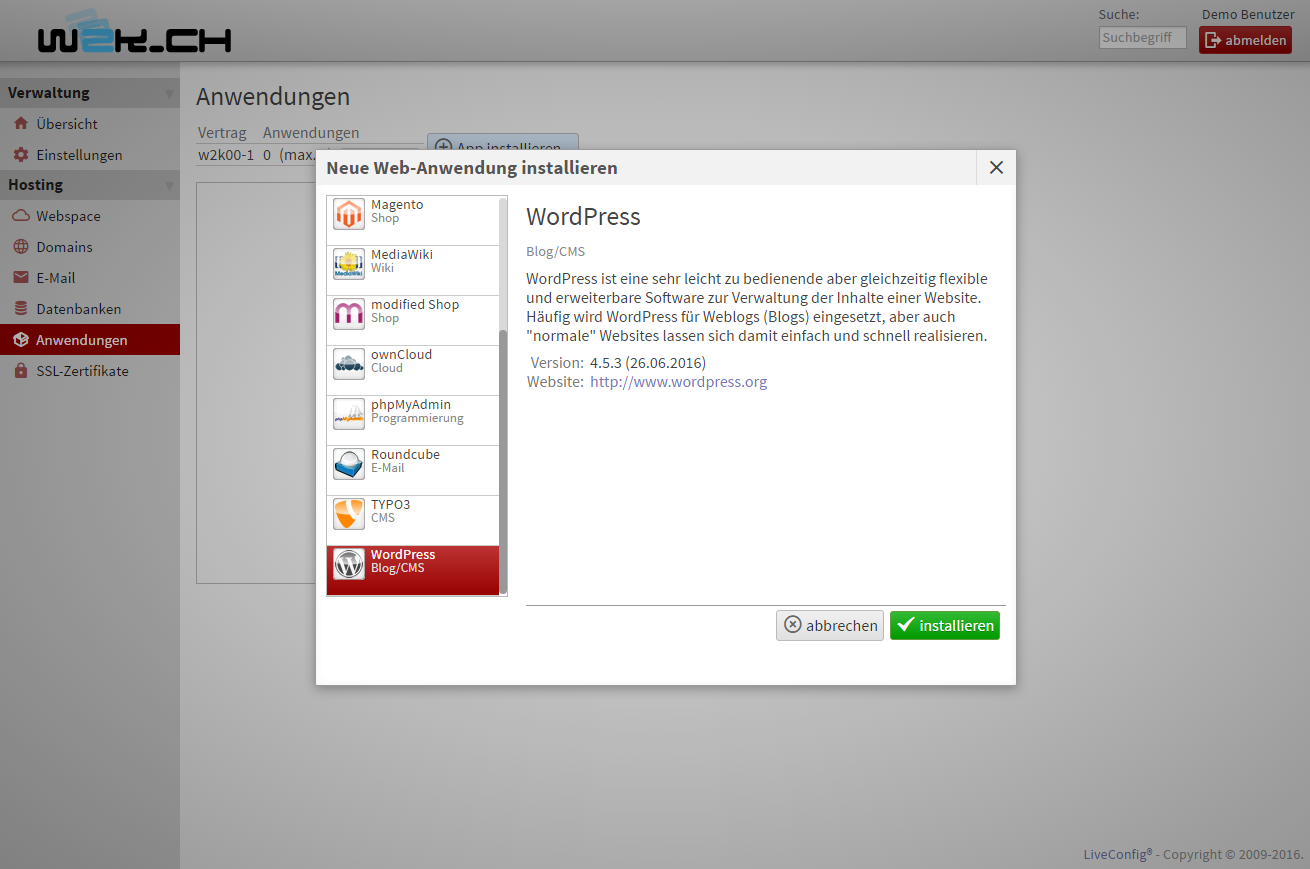
Task: Log out with abmelden button
Action: coord(1245,40)
